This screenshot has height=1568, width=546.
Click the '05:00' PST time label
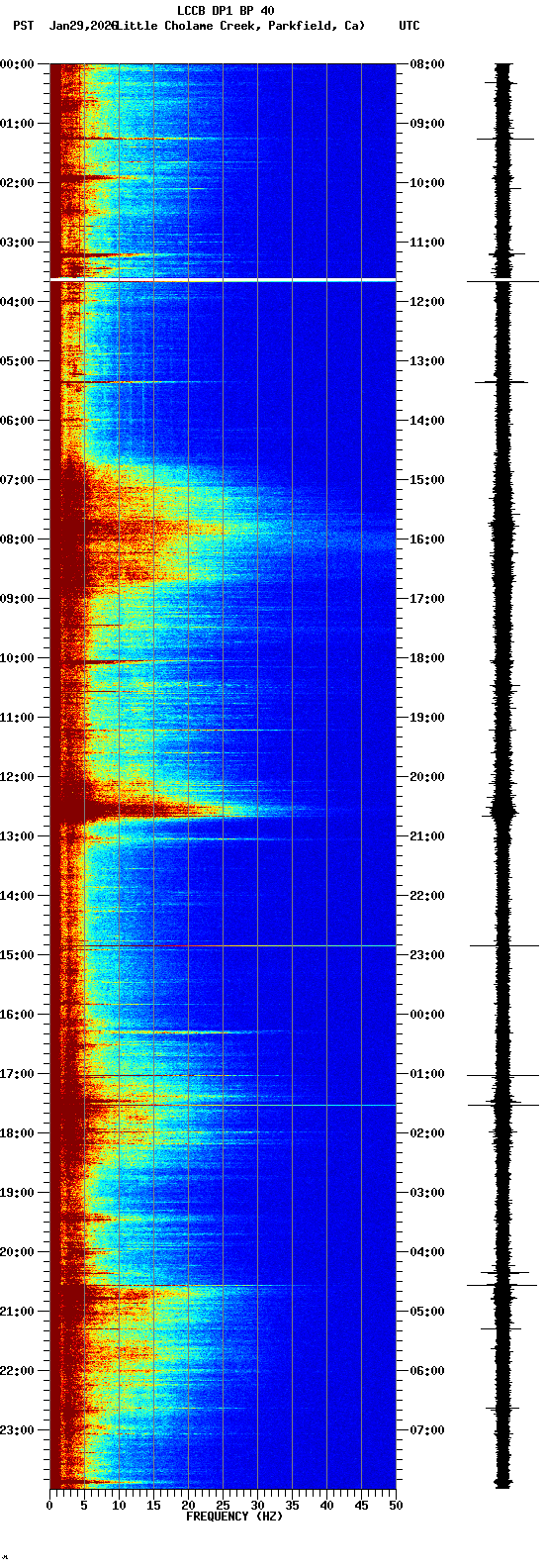pyautogui.click(x=17, y=361)
